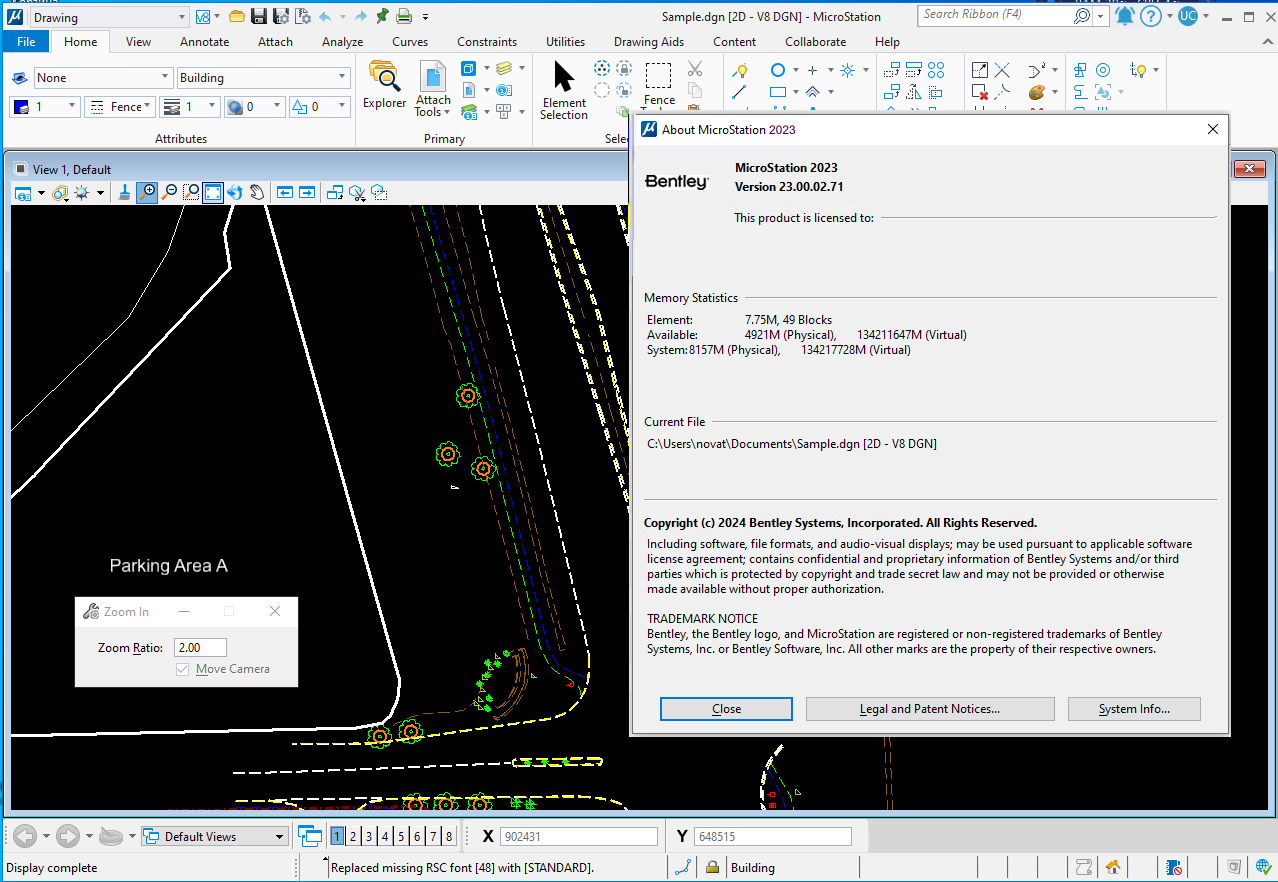Viewport: 1278px width, 882px height.
Task: Click the Rotate View icon in View 1 toolbar
Action: pyautogui.click(x=235, y=193)
